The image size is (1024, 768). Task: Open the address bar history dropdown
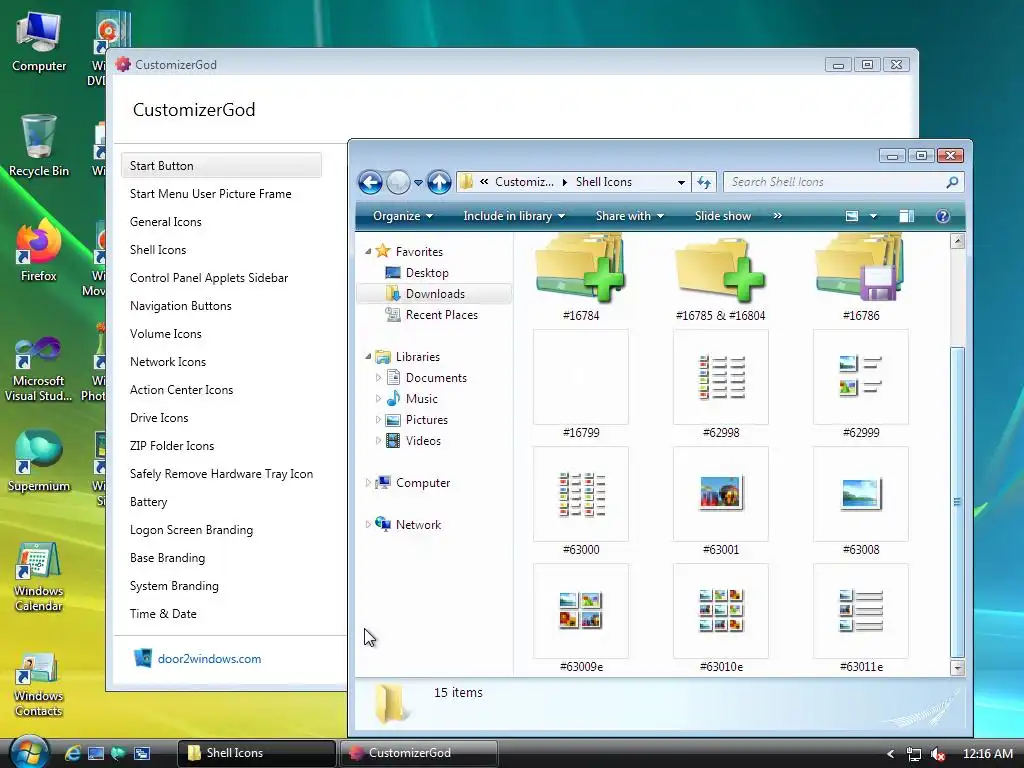click(681, 182)
